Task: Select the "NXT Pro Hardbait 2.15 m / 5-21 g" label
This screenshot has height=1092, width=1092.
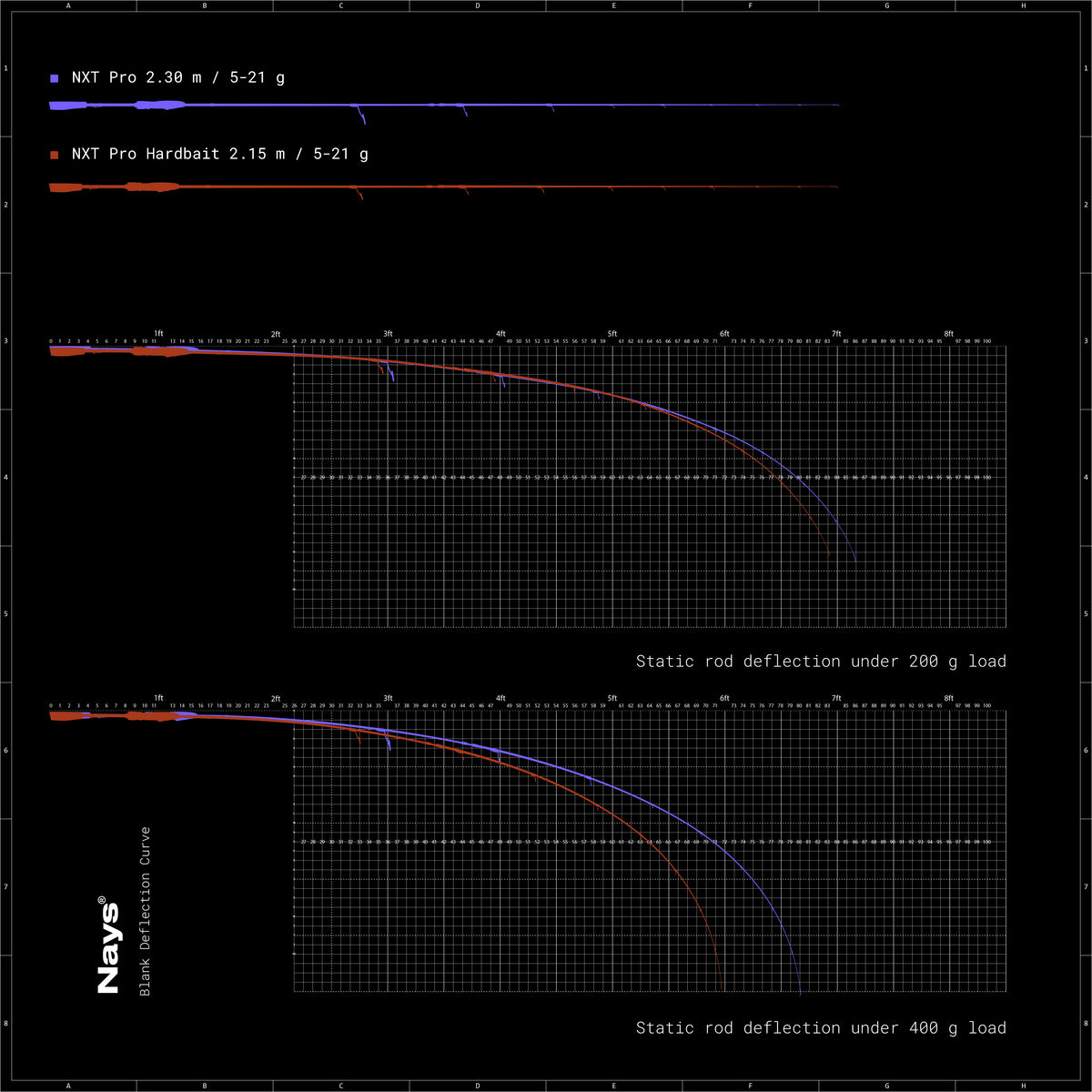Action: click(x=220, y=154)
